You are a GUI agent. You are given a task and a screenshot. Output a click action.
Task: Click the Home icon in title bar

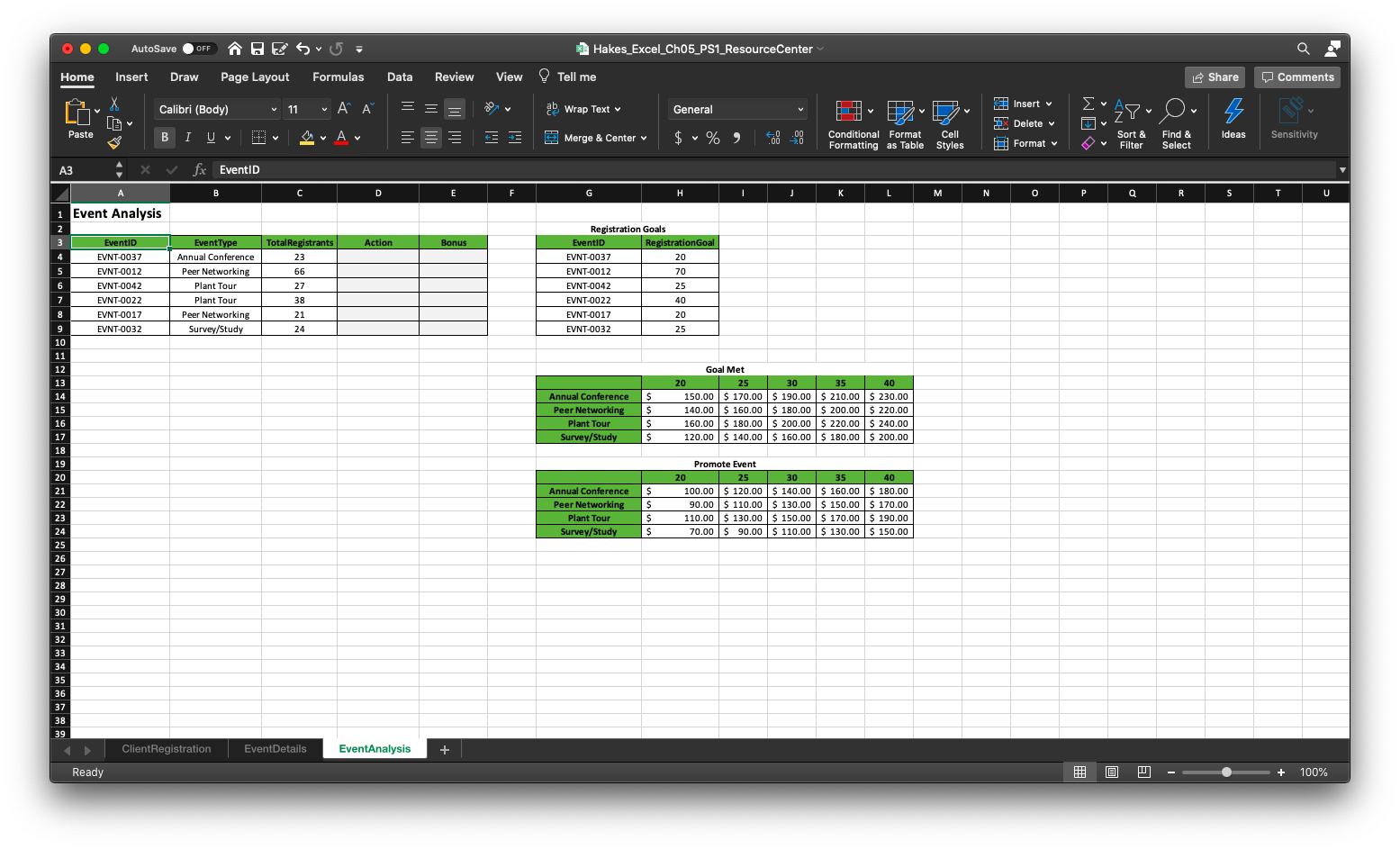235,49
